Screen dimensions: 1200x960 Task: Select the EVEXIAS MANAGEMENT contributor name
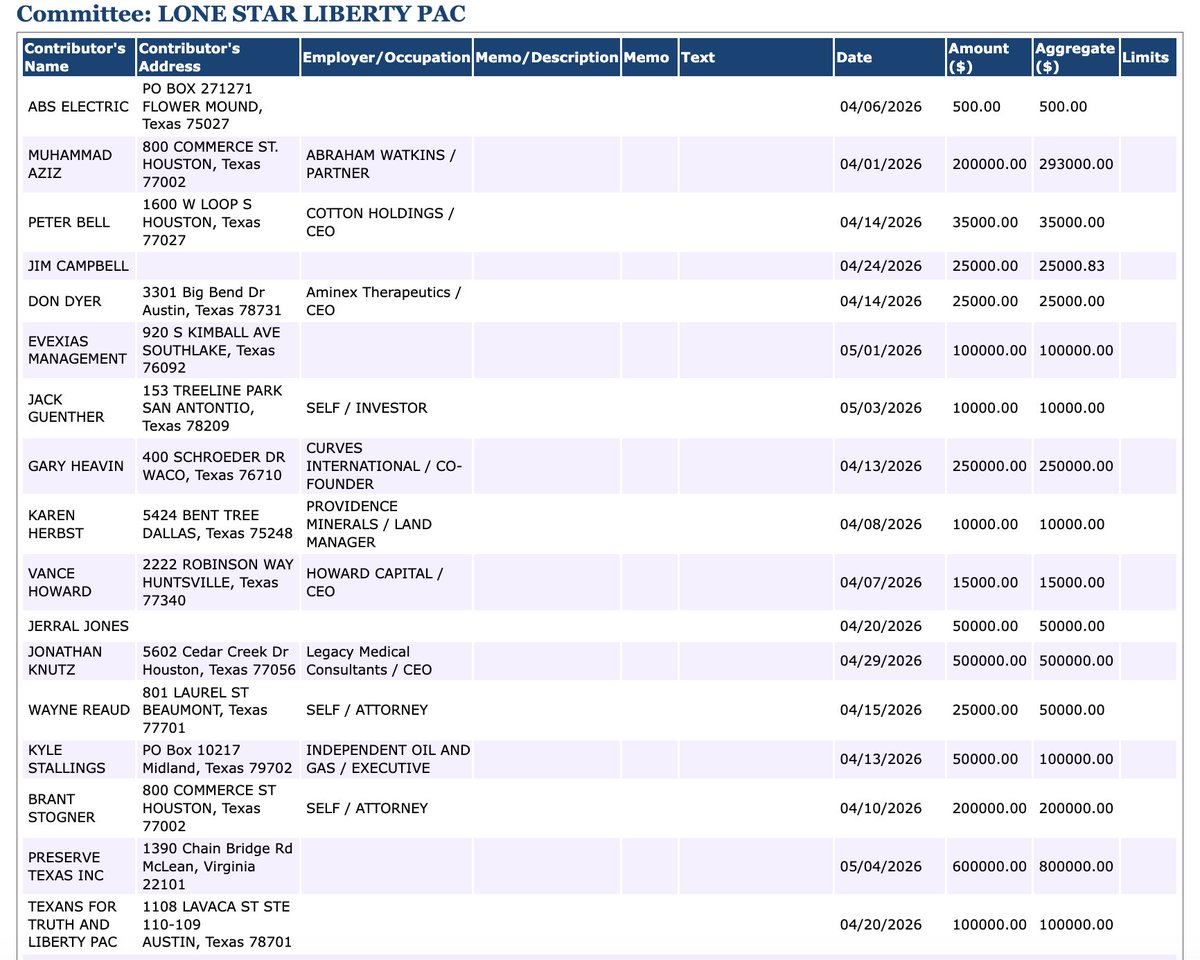[x=77, y=350]
